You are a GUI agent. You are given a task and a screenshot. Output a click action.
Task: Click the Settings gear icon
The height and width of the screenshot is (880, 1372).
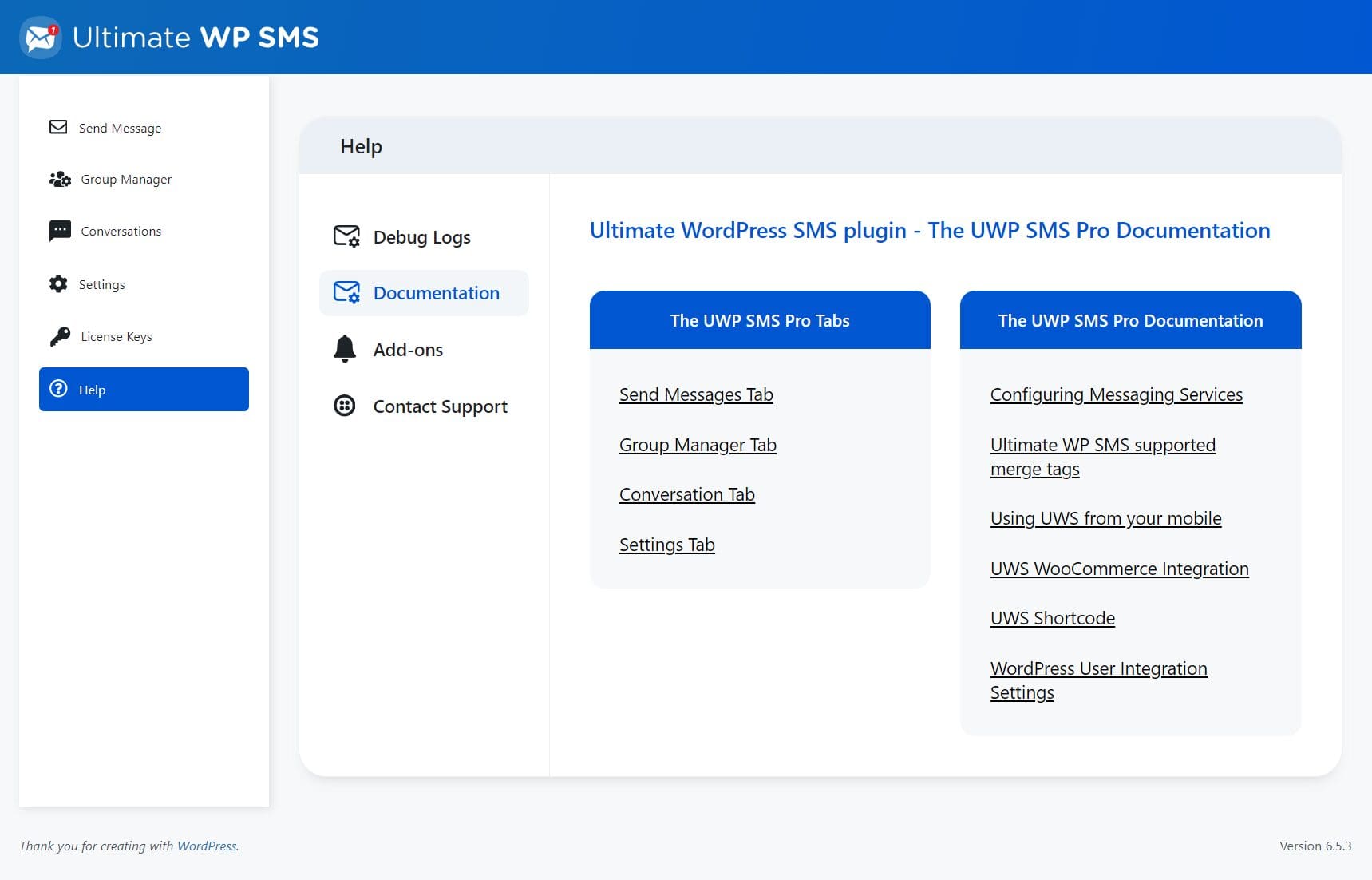(x=58, y=283)
